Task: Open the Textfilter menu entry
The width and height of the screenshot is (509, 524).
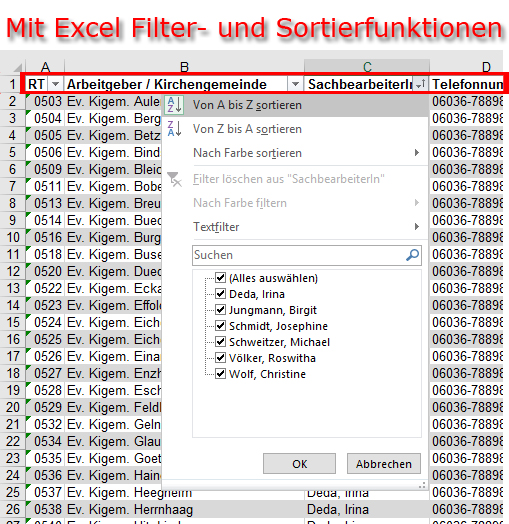Action: [295, 227]
